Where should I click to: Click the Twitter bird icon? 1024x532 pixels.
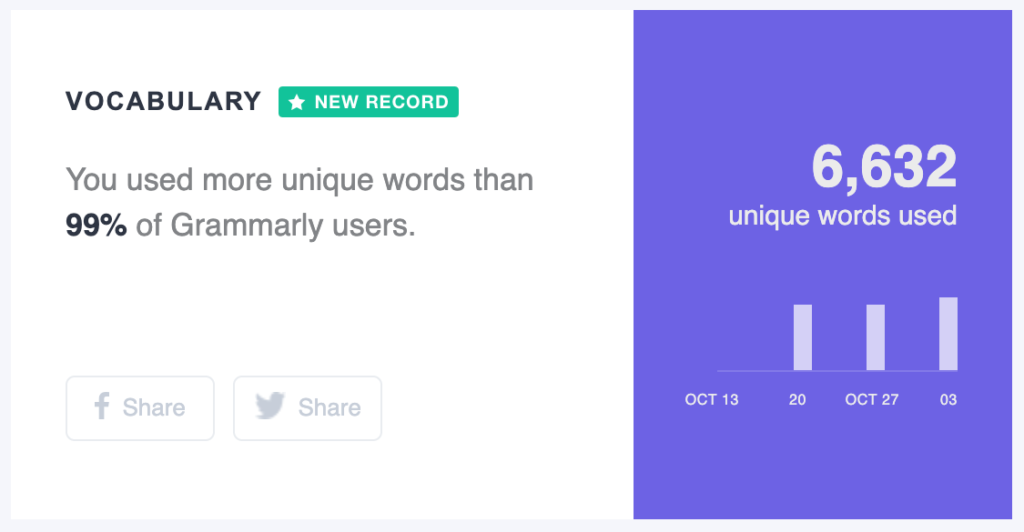pos(270,407)
